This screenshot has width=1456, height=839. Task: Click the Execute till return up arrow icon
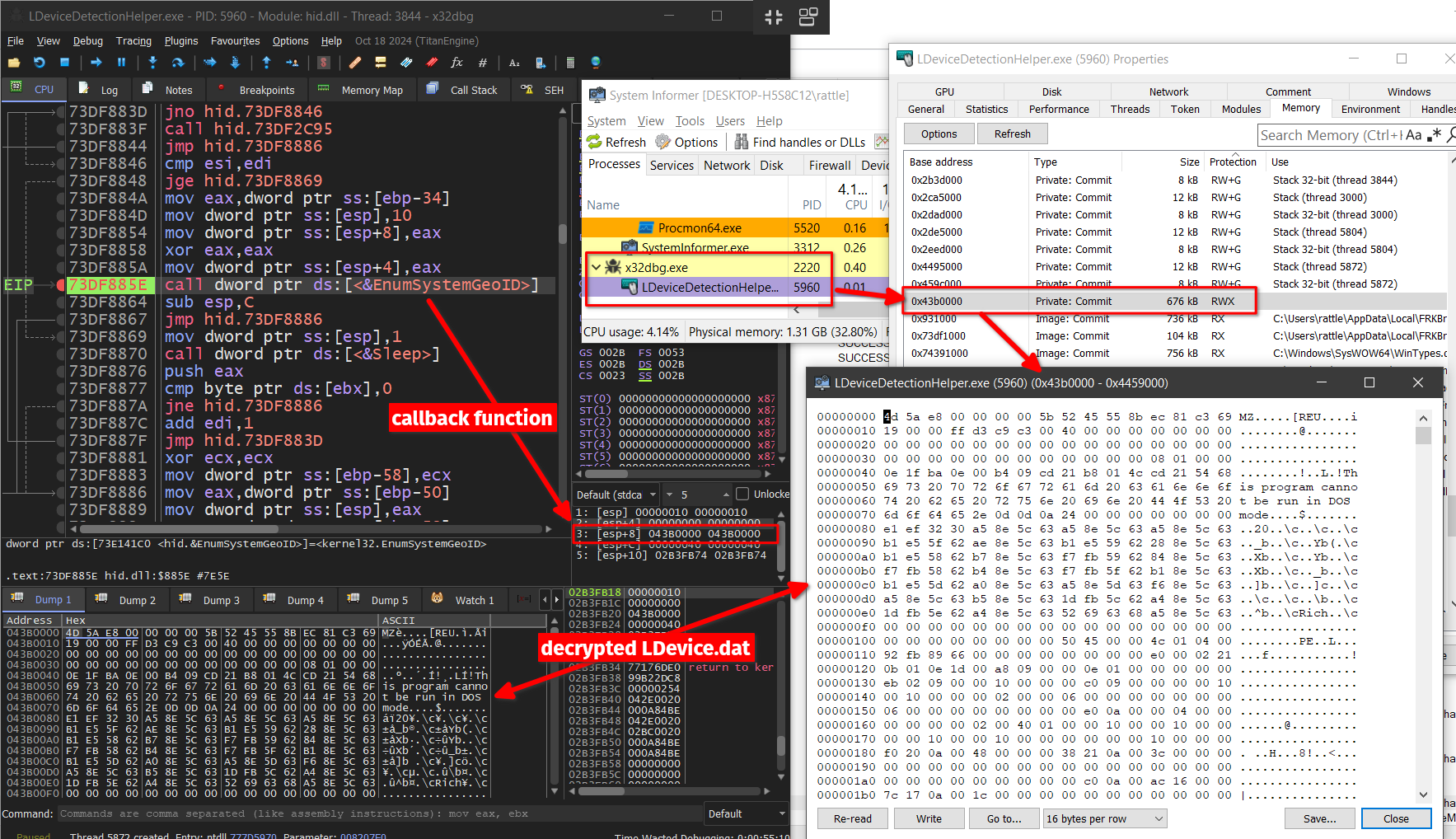pyautogui.click(x=266, y=63)
